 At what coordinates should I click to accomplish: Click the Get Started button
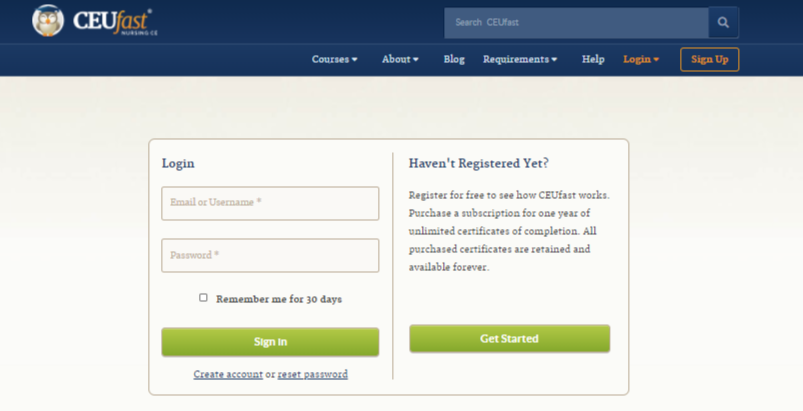(510, 338)
